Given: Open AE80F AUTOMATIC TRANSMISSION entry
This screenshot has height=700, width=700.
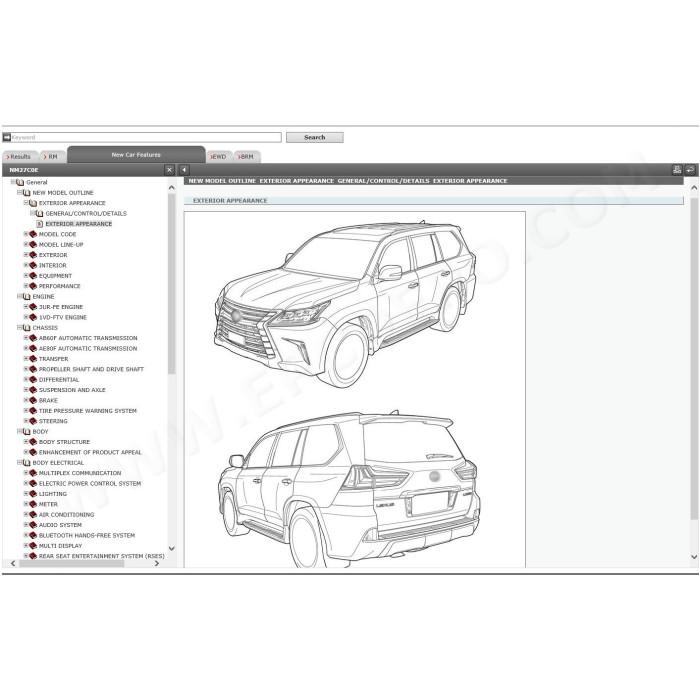Looking at the screenshot, I should click(88, 349).
